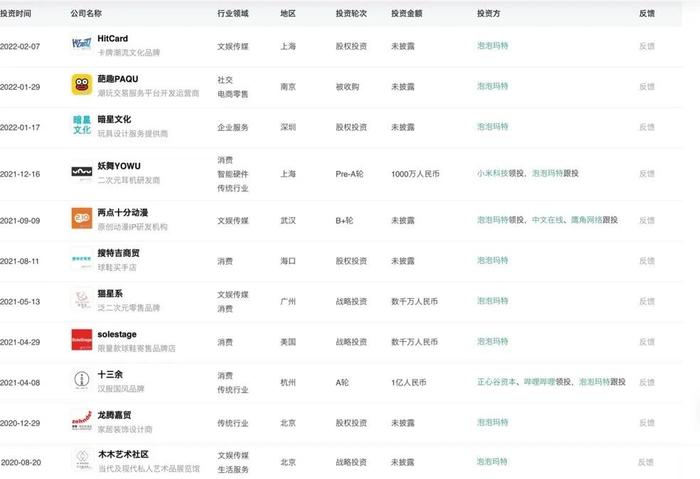Viewport: 700px width, 479px height.
Task: Click 反馈 button in 龙腾嘉贸 row
Action: [646, 423]
